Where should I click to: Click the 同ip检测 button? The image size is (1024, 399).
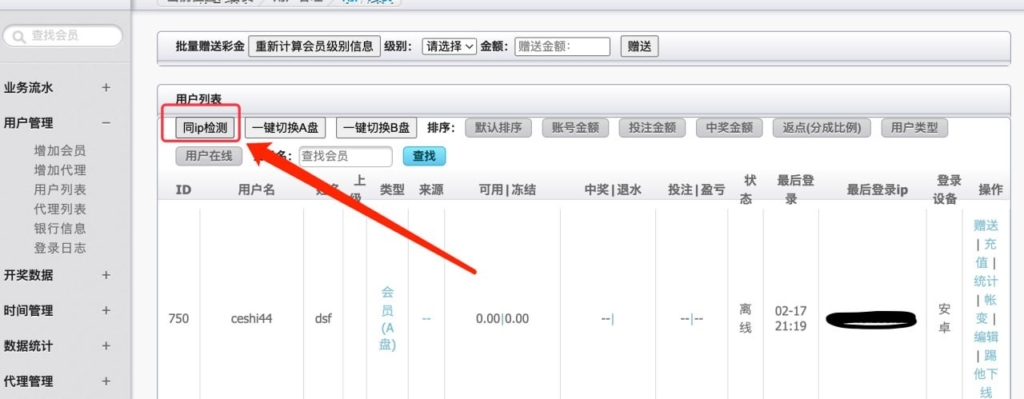coord(205,128)
